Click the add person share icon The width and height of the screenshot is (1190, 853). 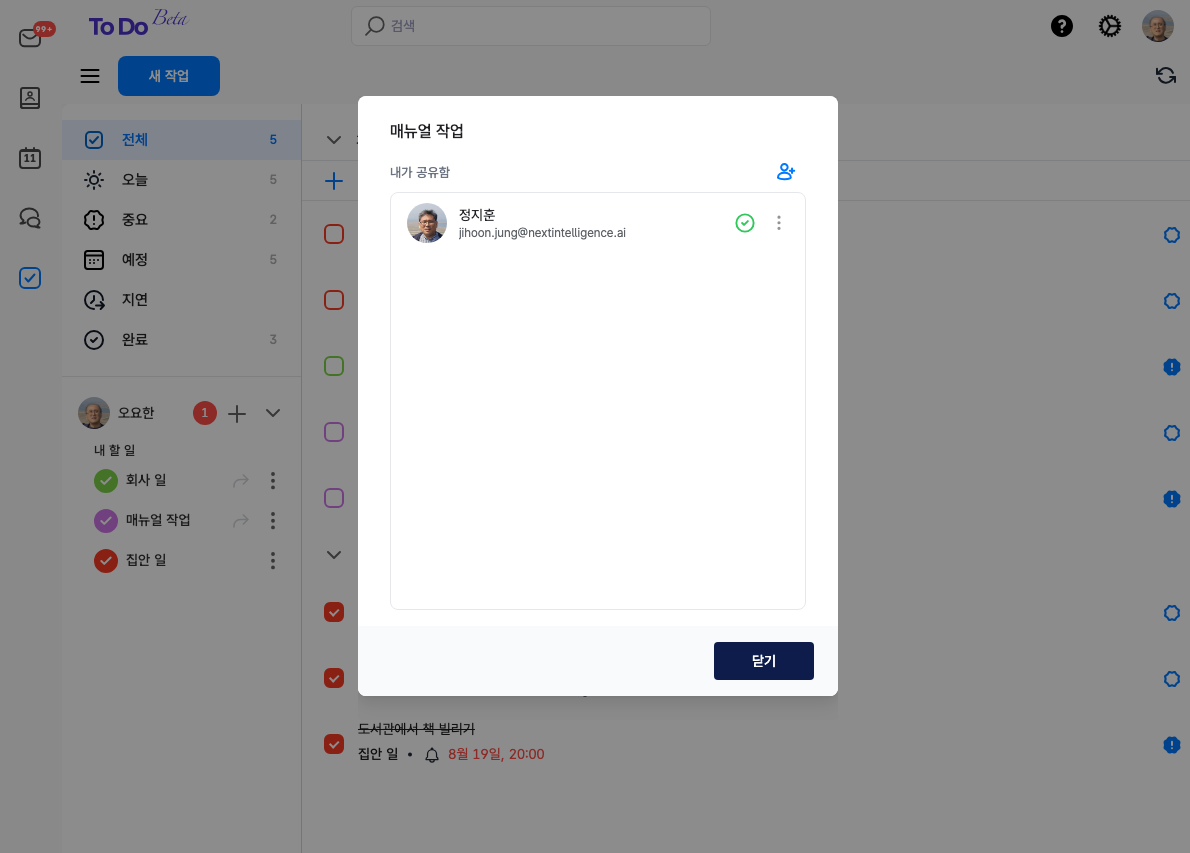coord(786,172)
